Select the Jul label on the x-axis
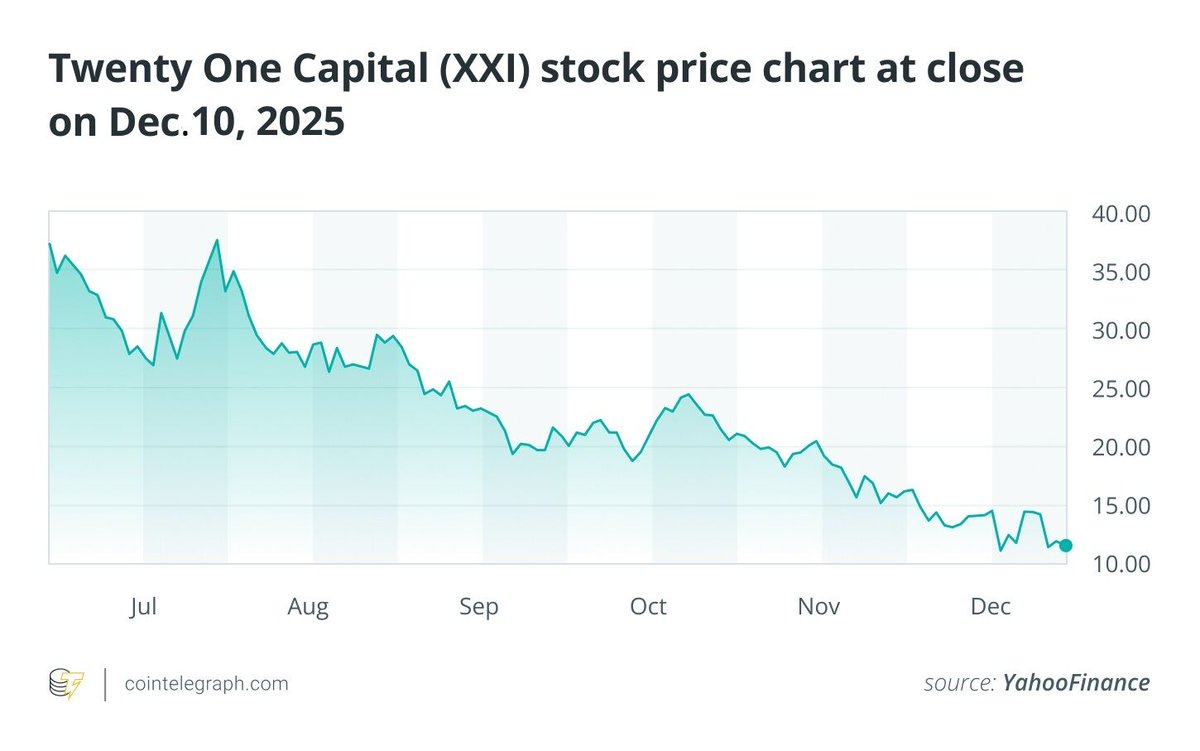The image size is (1200, 751). coord(145,607)
